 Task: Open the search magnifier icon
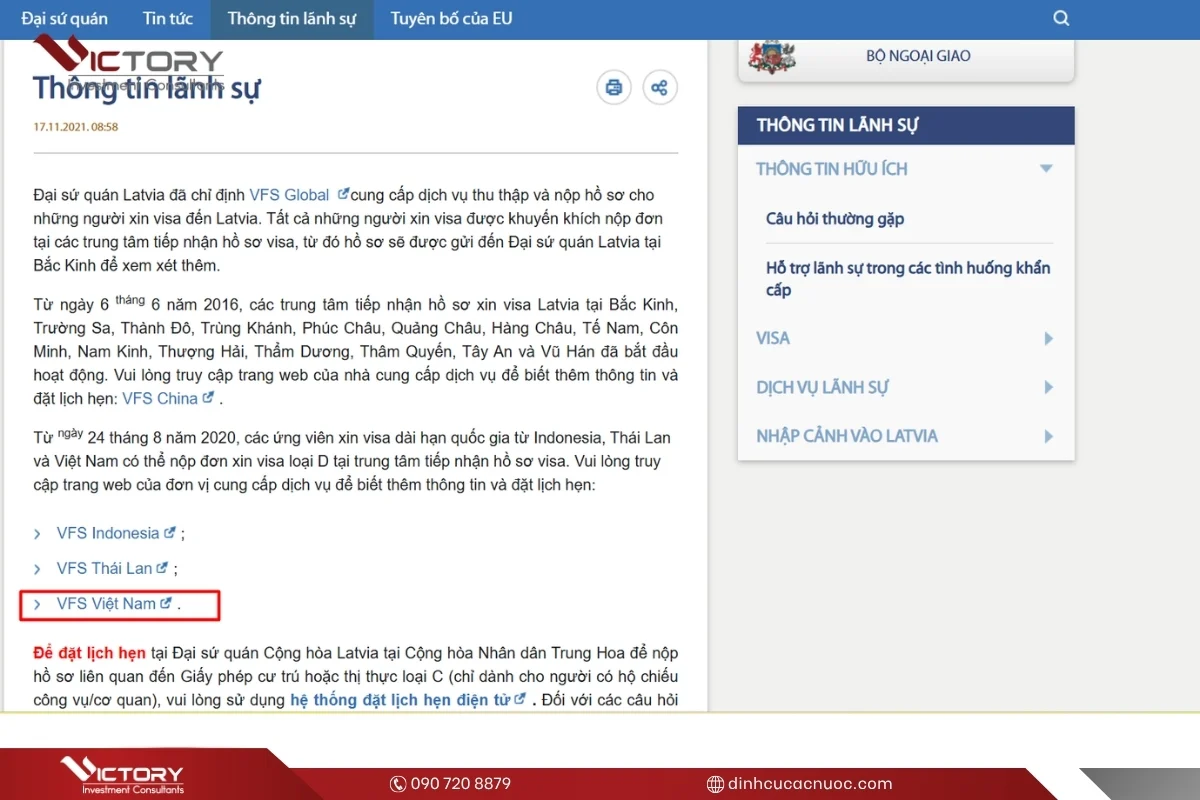pos(1061,18)
